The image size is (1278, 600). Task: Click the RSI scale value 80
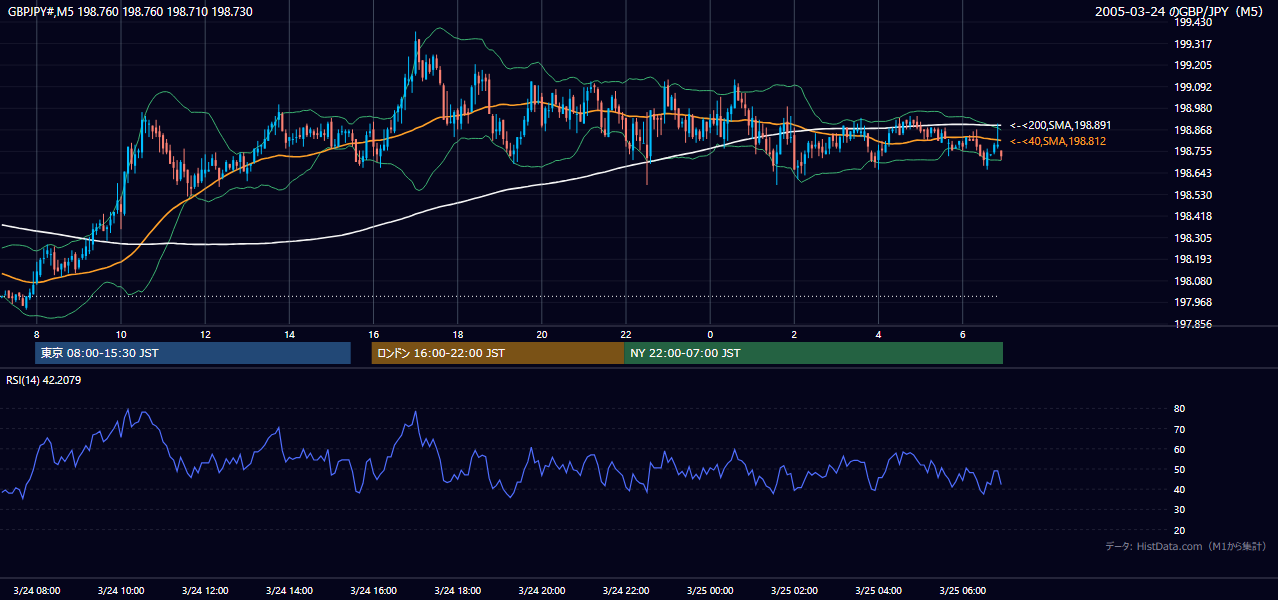(1179, 409)
